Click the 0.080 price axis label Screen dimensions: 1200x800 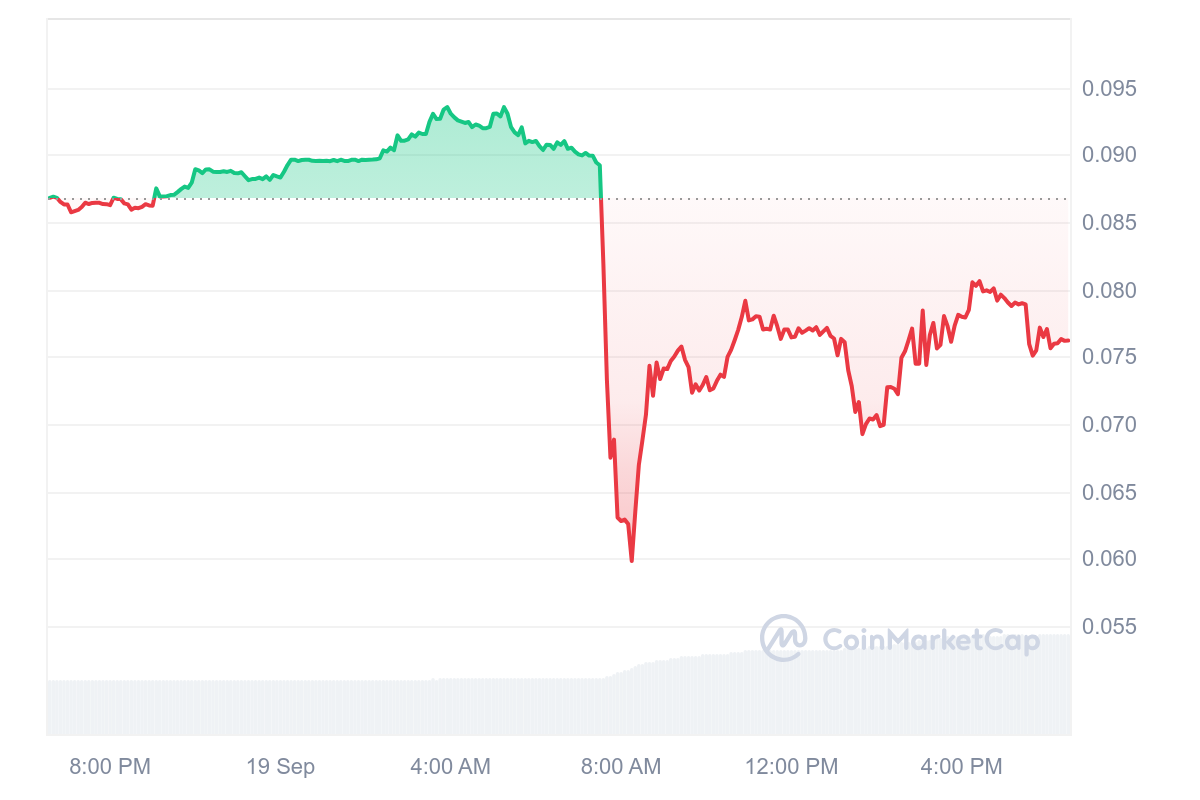pyautogui.click(x=1109, y=291)
